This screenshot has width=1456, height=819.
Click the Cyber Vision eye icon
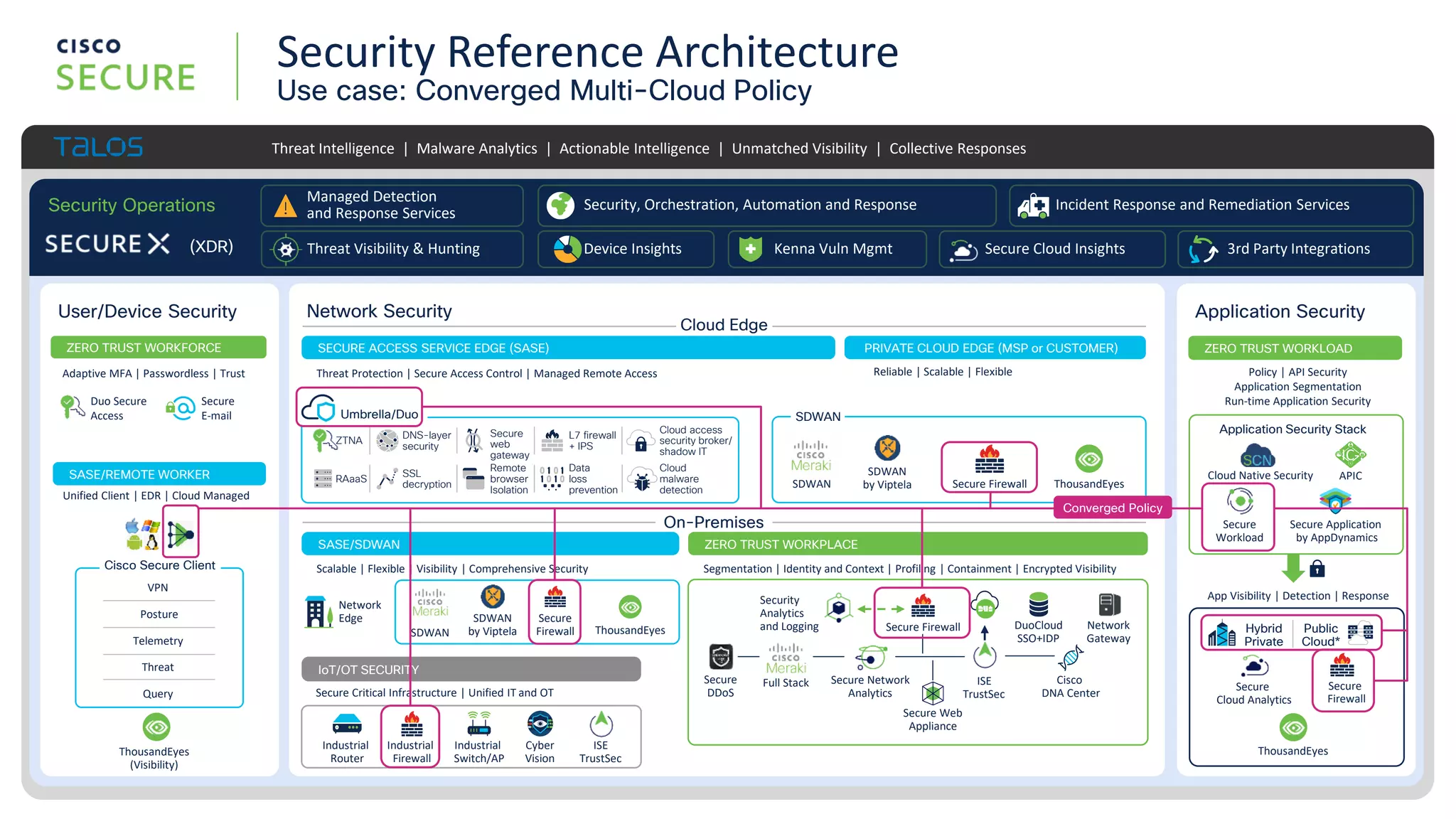pos(540,724)
